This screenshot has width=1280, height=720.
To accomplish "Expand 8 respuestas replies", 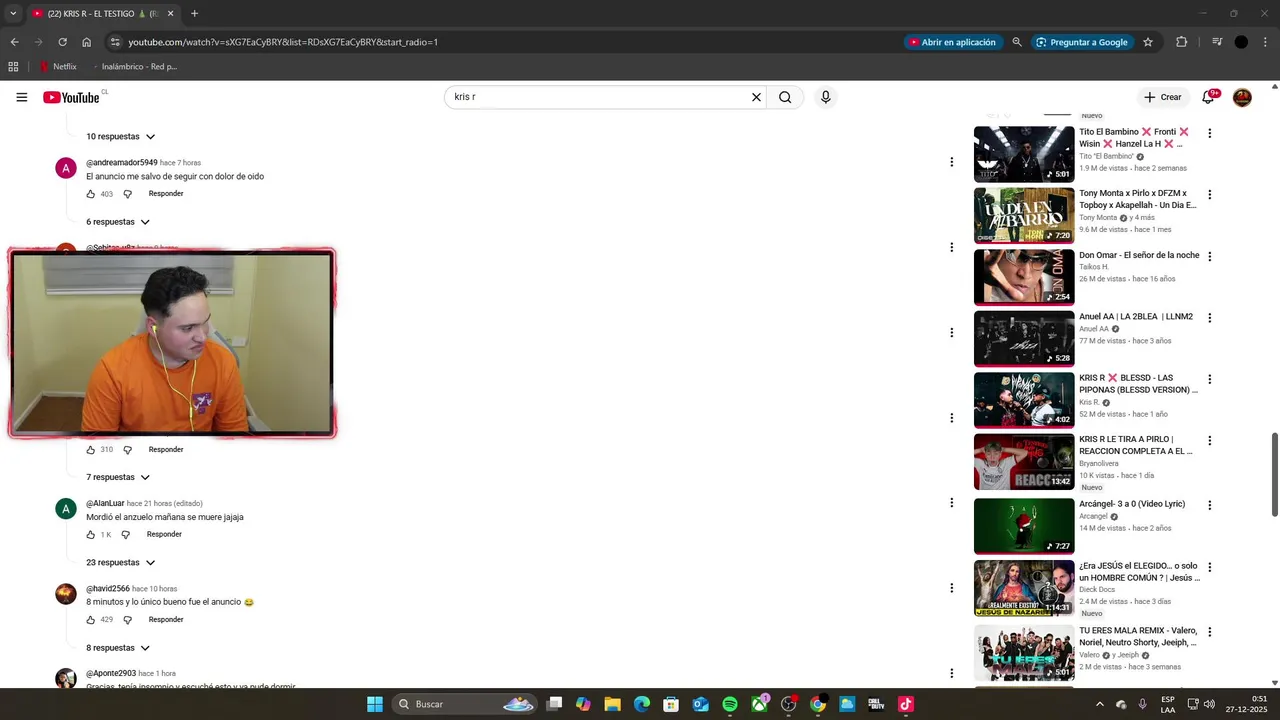I will (x=118, y=648).
